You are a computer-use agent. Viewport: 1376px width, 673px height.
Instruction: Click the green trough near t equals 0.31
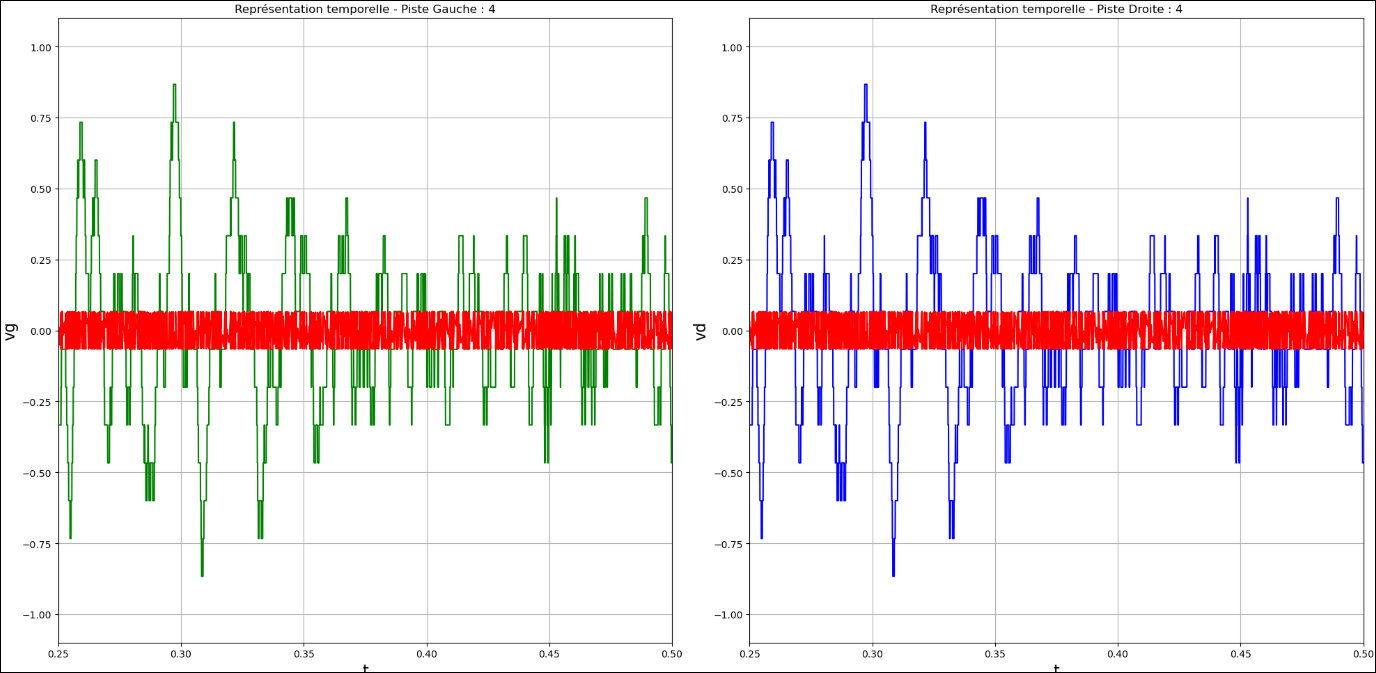coord(202,575)
